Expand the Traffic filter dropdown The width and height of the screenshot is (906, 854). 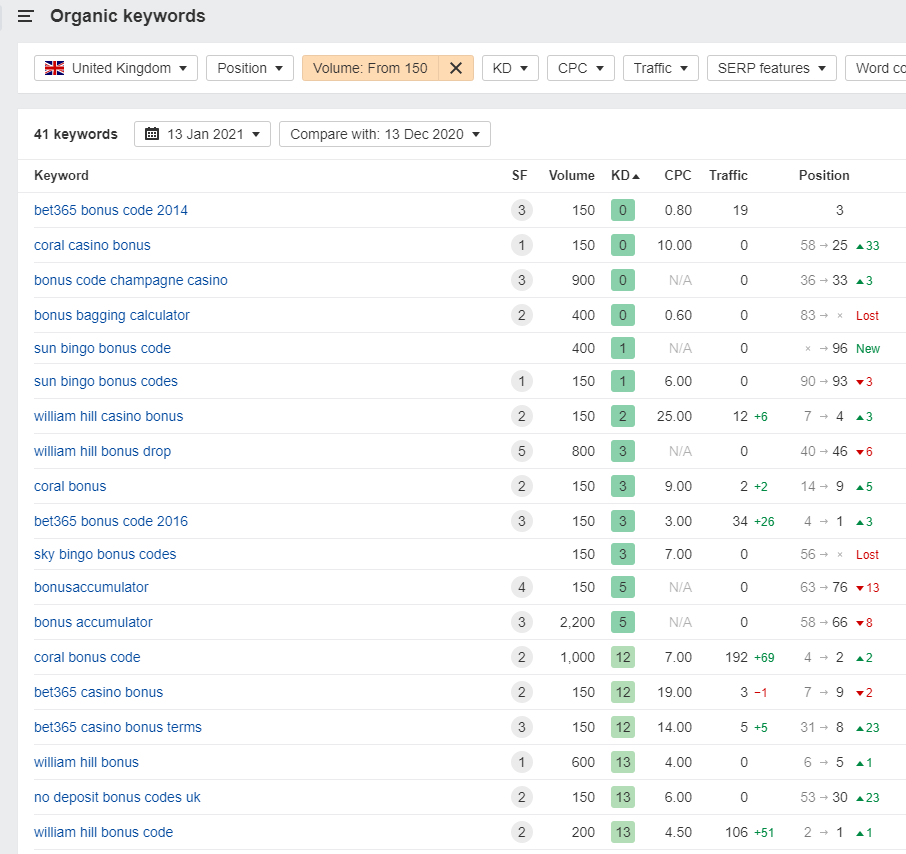tap(660, 68)
